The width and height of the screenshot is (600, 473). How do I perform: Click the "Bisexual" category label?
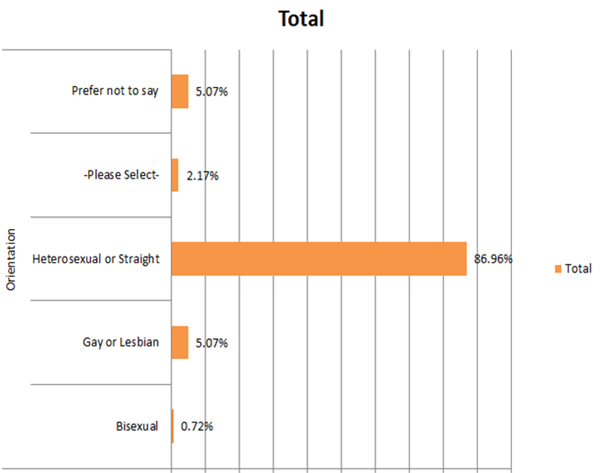[137, 427]
